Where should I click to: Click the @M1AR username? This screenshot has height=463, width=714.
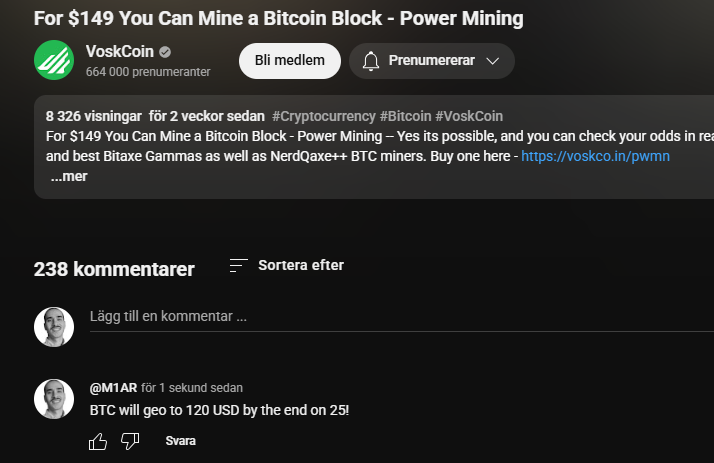pyautogui.click(x=113, y=388)
